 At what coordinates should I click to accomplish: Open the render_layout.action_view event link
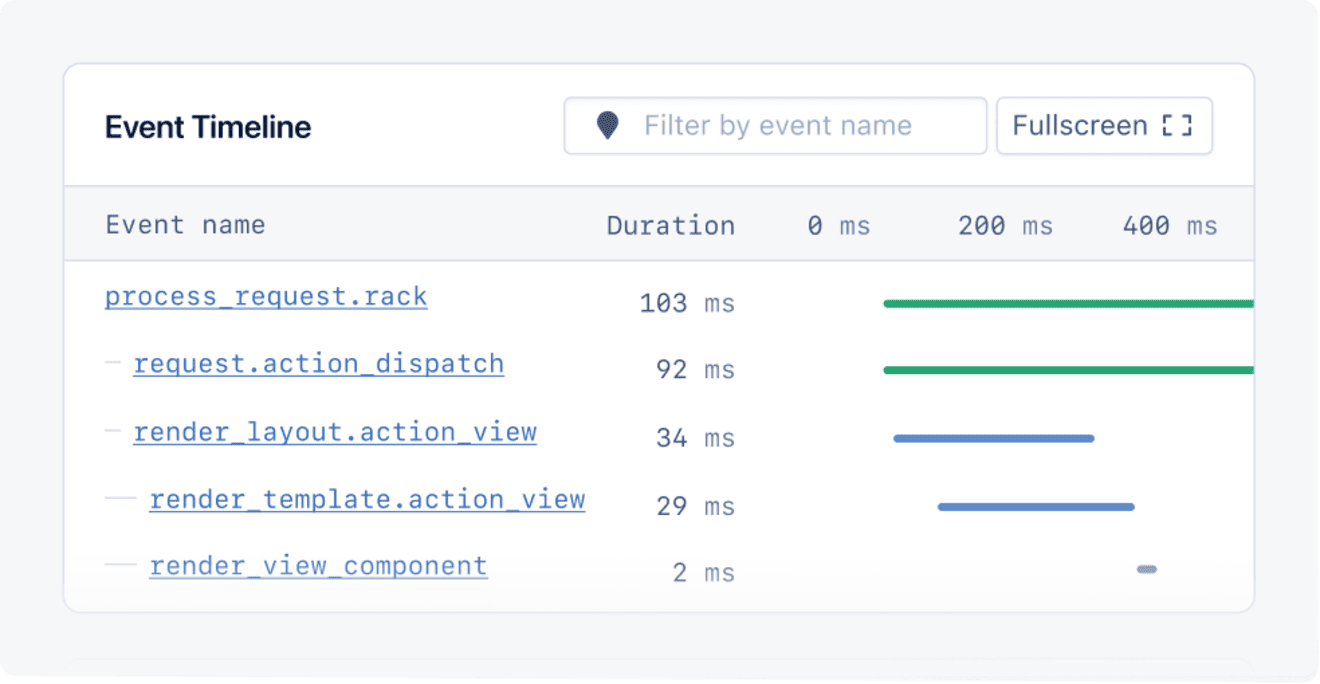335,432
